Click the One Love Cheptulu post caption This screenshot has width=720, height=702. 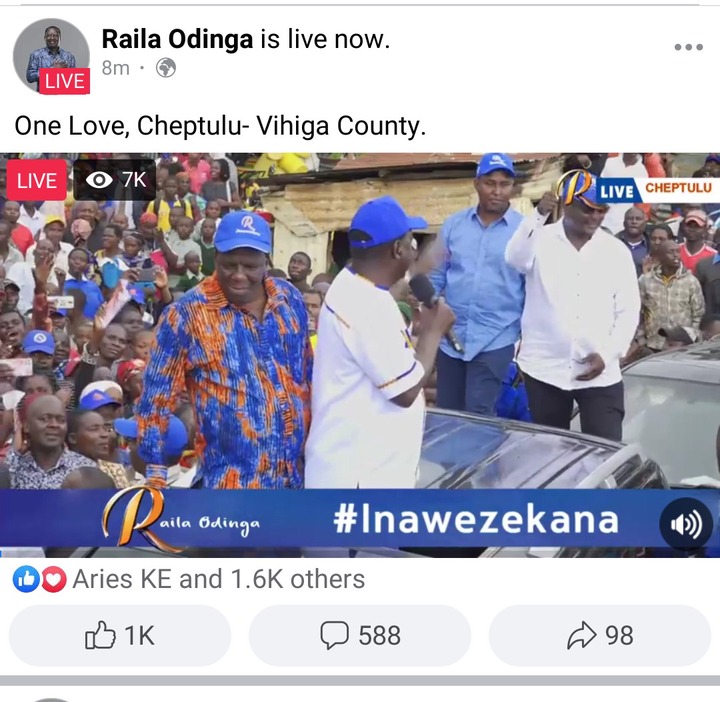220,125
